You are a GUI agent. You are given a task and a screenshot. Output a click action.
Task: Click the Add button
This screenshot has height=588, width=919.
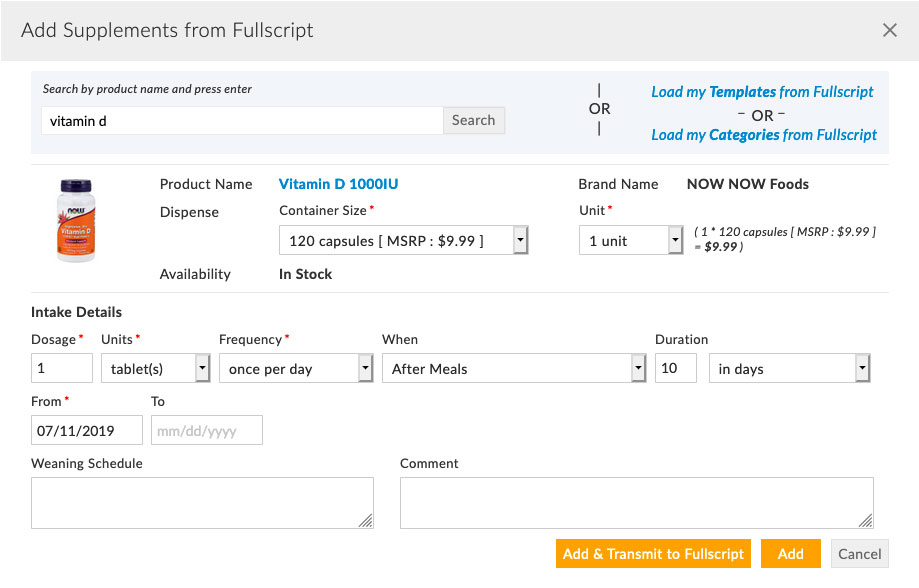pyautogui.click(x=790, y=553)
